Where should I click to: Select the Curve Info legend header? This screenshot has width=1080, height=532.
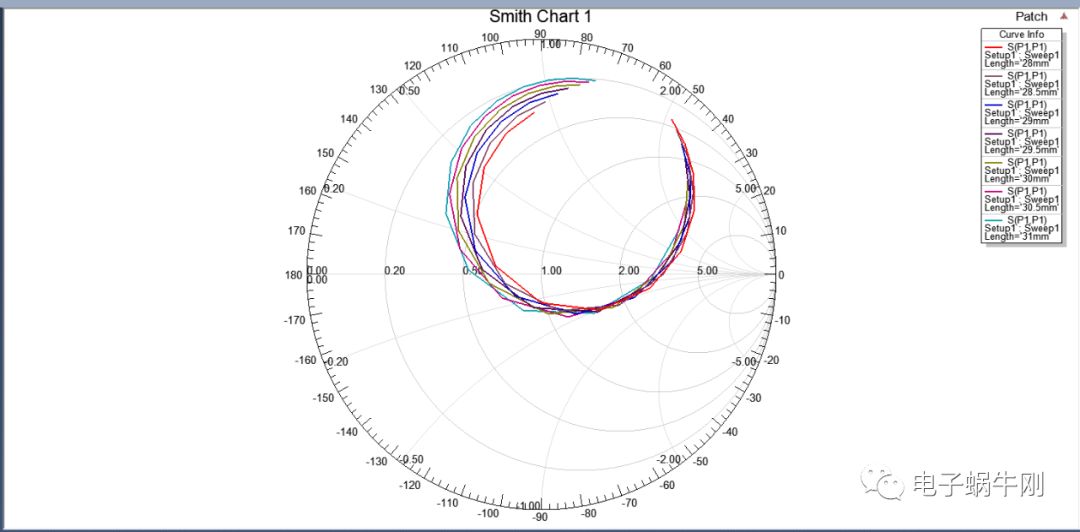[1020, 35]
